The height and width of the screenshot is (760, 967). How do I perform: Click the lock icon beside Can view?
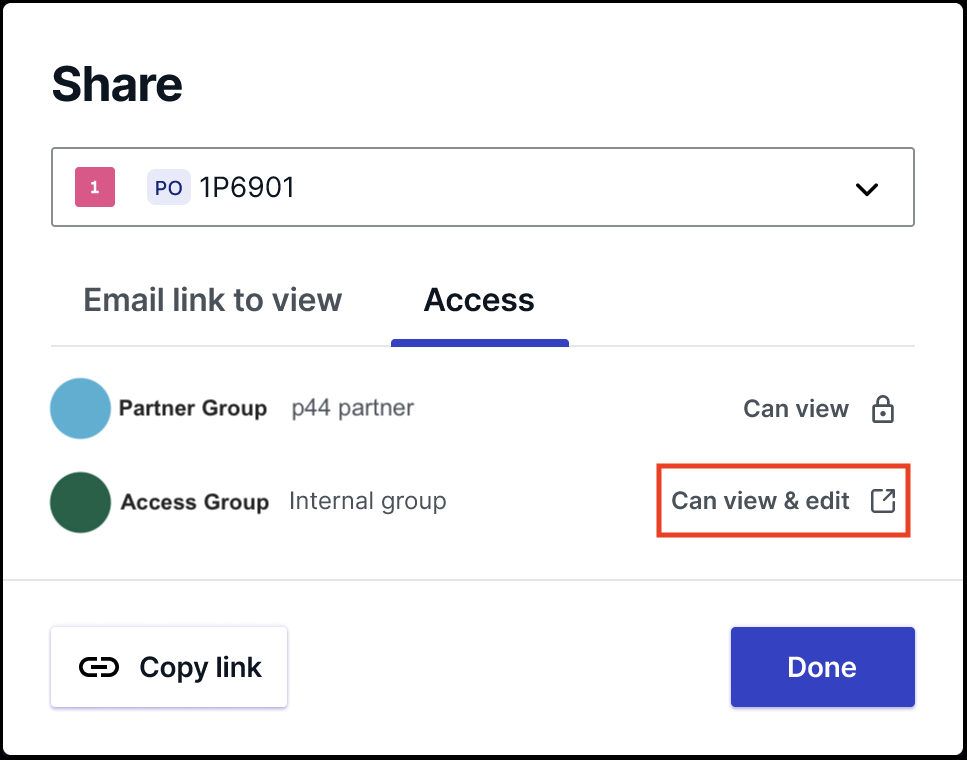point(883,409)
